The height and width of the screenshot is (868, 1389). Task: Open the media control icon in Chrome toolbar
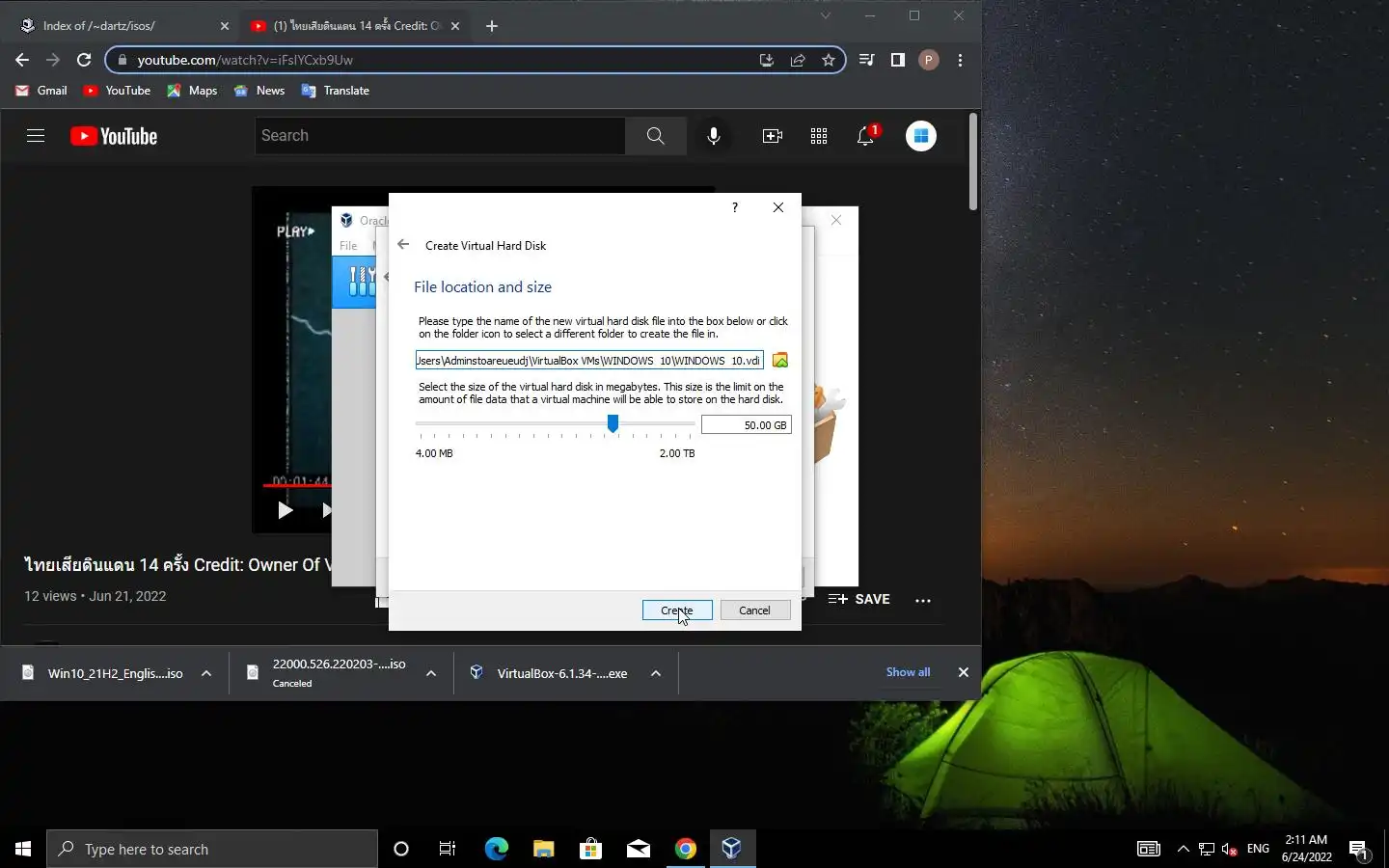(x=866, y=60)
